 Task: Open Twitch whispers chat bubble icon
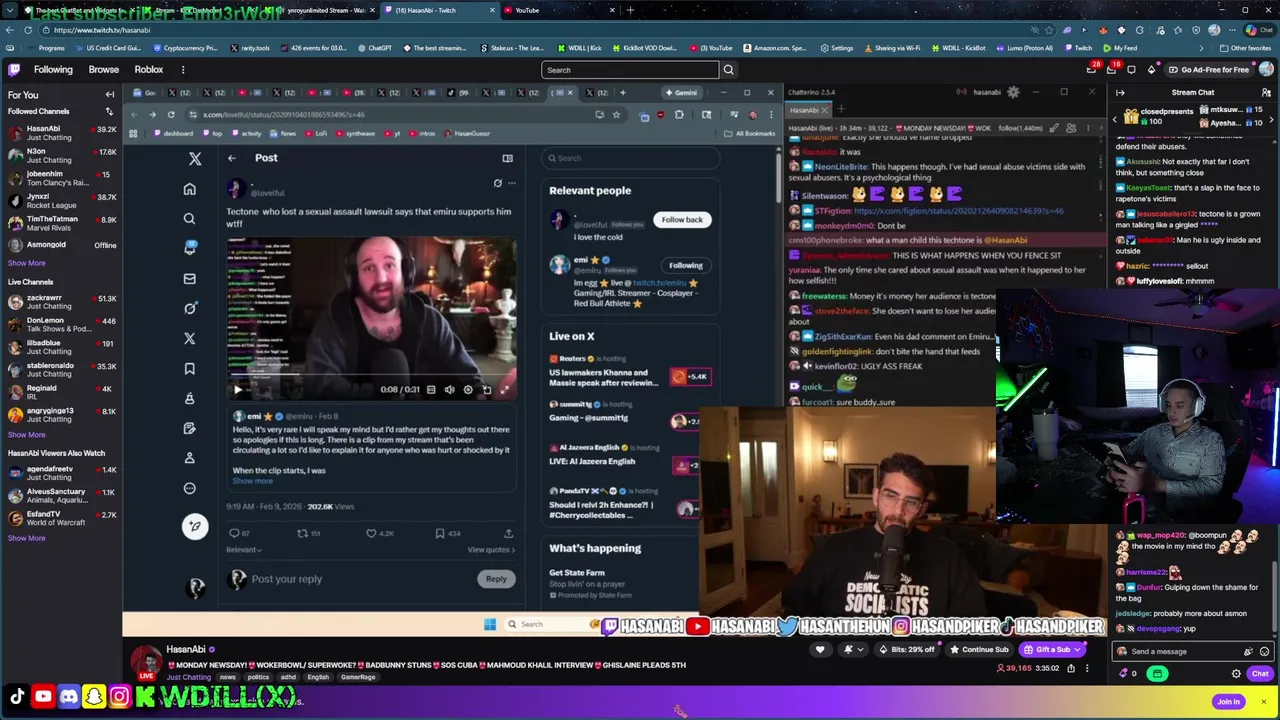(x=1131, y=69)
